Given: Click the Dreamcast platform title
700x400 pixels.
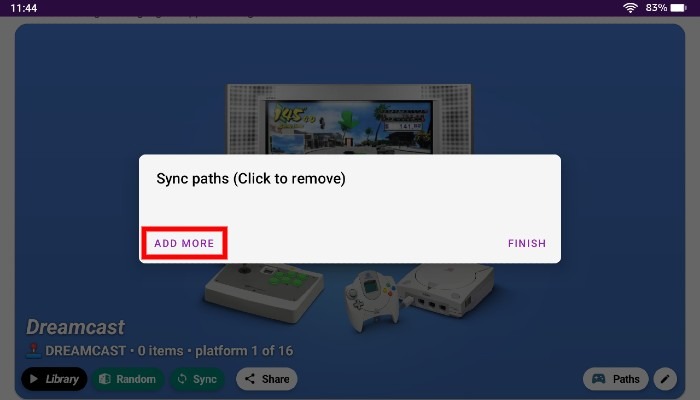Looking at the screenshot, I should pos(75,327).
